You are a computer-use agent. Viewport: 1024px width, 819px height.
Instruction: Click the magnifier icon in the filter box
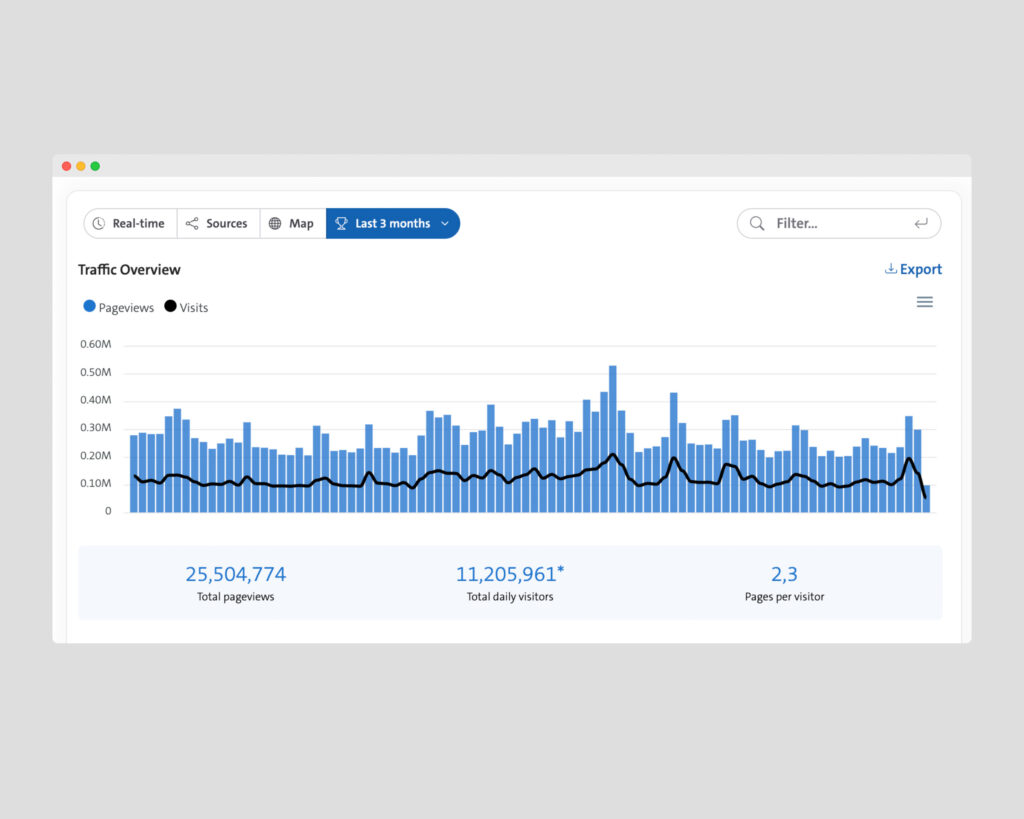pyautogui.click(x=757, y=224)
